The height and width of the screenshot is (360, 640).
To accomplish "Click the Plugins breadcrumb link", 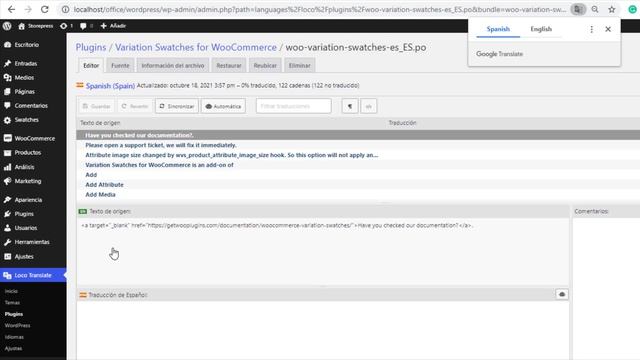I will pyautogui.click(x=91, y=47).
